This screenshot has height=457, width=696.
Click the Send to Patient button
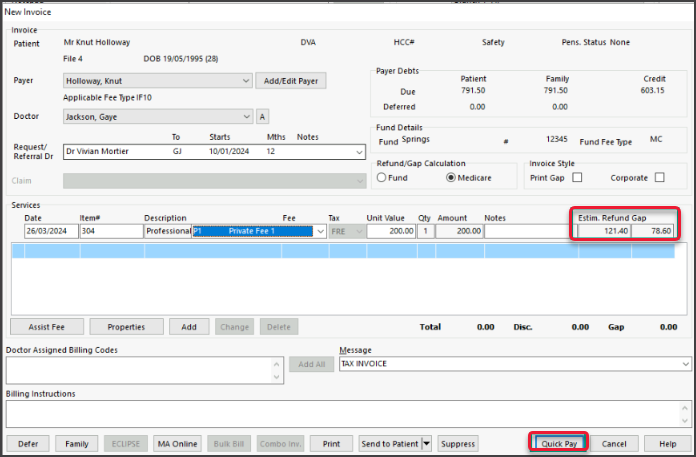point(390,444)
